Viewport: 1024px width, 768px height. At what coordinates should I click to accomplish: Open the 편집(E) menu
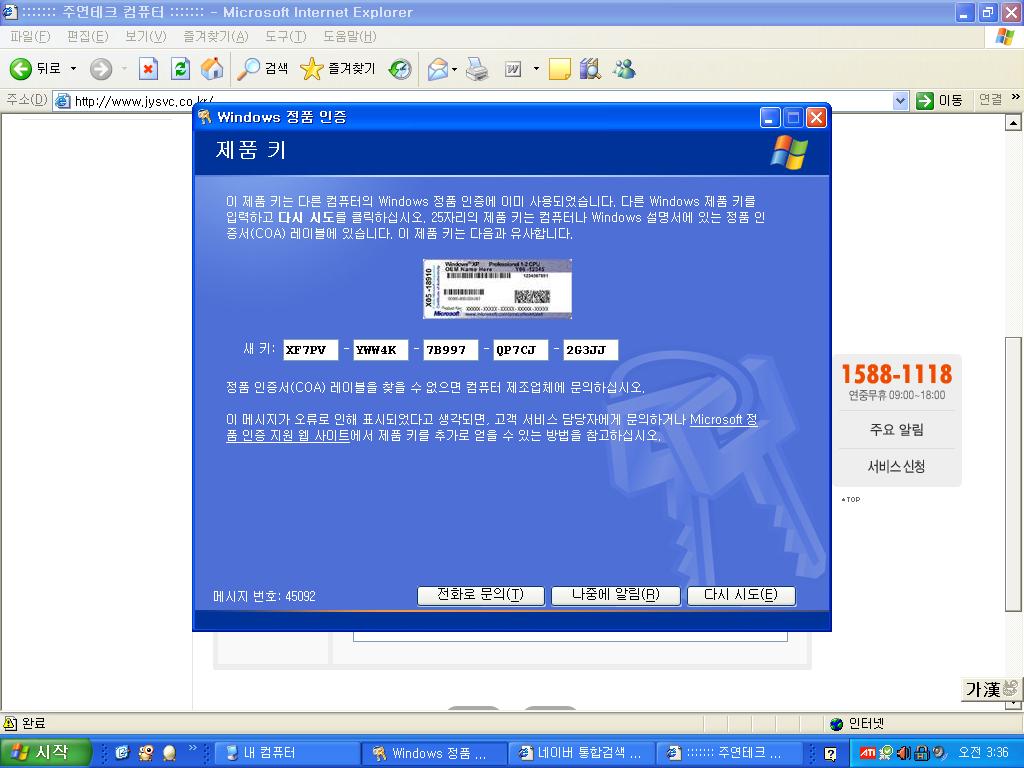coord(88,37)
